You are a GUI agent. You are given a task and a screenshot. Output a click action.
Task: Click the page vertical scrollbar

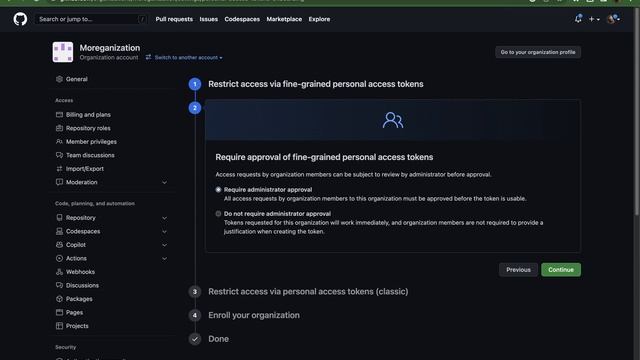point(637,110)
